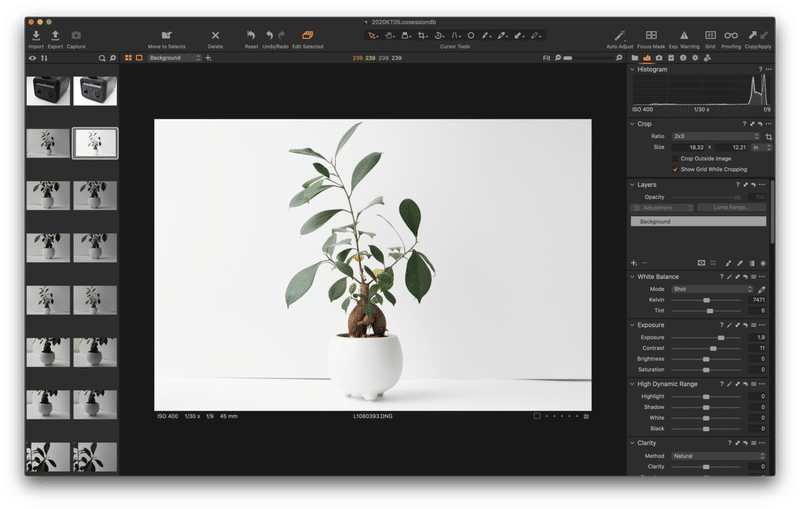Click the Reset adjustments arrow icon
The width and height of the screenshot is (800, 509).
click(251, 35)
